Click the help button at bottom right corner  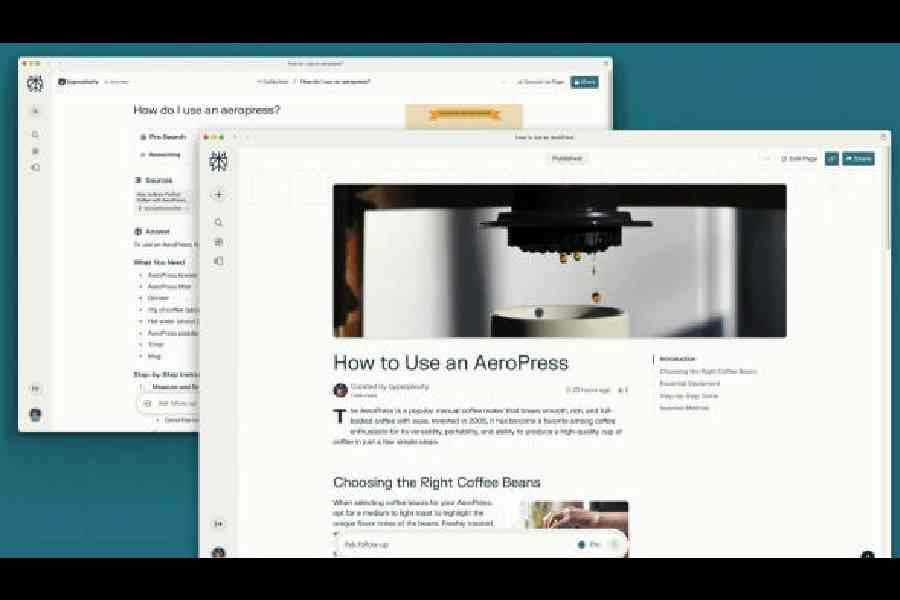pyautogui.click(x=867, y=555)
